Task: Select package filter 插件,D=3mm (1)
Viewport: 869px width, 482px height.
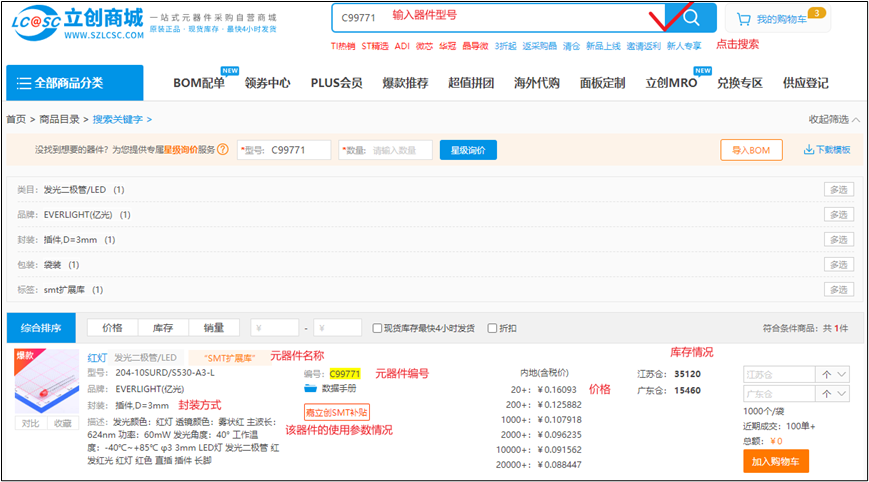Action: pyautogui.click(x=79, y=239)
